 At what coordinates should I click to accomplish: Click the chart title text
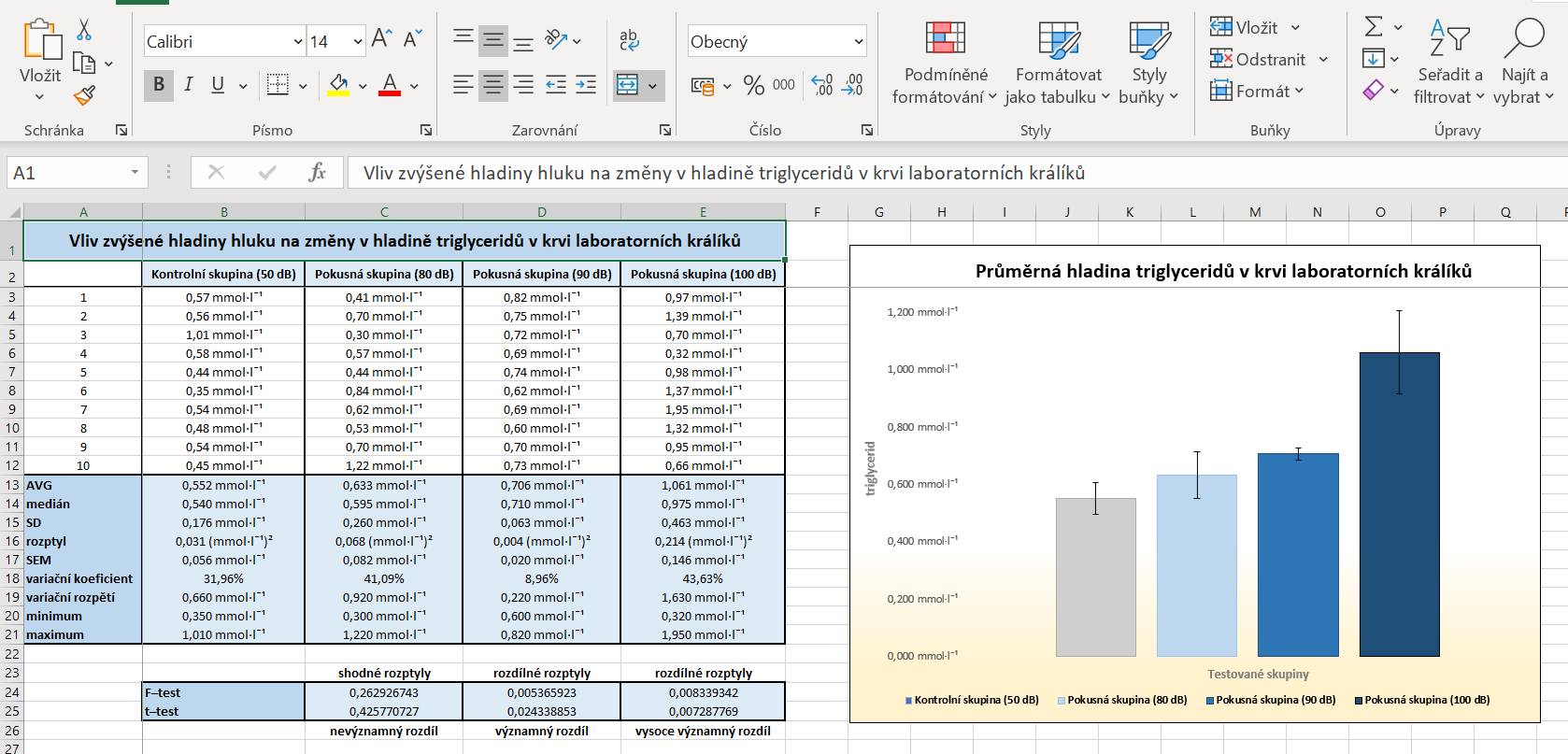[1223, 271]
